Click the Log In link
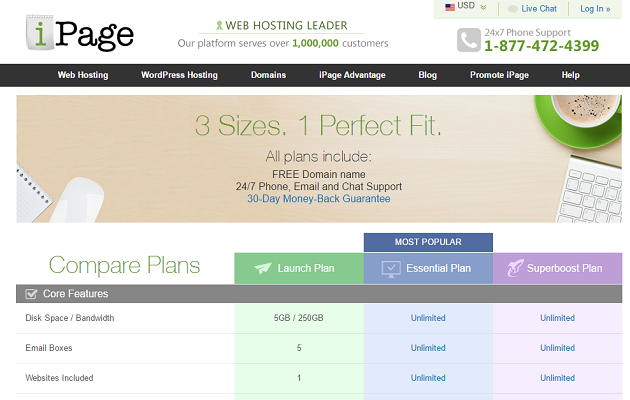 click(595, 8)
